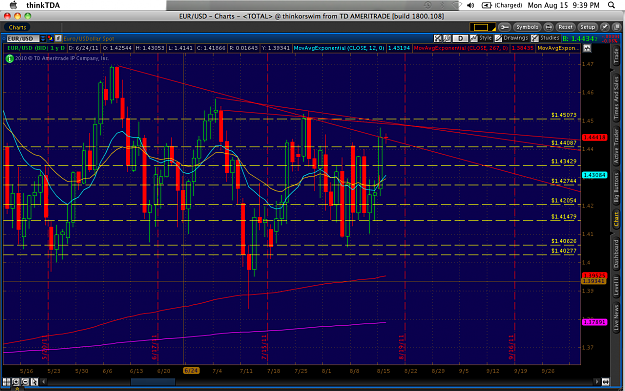Open the Big Buttons side tab
The height and width of the screenshot is (391, 625).
tap(616, 189)
